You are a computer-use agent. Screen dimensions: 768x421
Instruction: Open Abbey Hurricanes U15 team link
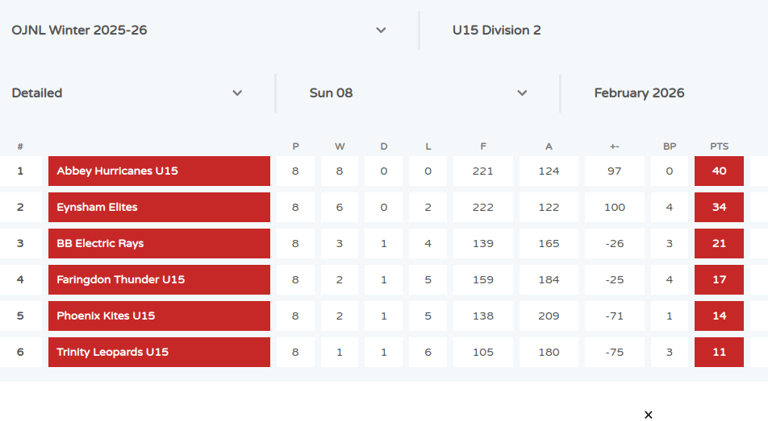pos(159,171)
